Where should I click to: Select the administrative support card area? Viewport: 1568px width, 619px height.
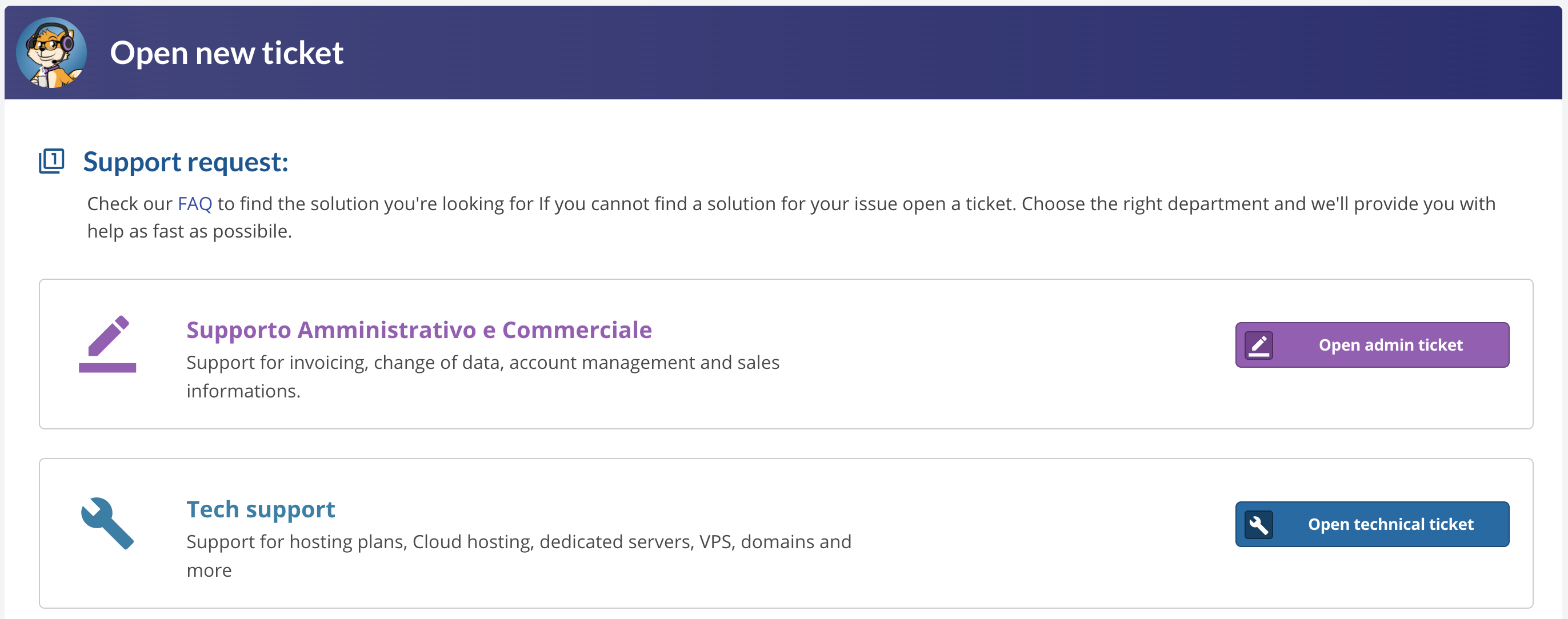786,354
